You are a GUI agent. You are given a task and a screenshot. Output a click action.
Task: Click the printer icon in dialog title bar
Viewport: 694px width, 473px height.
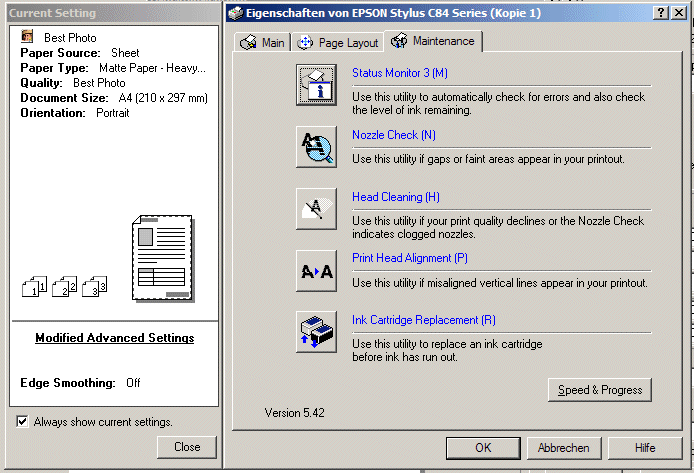tap(236, 13)
